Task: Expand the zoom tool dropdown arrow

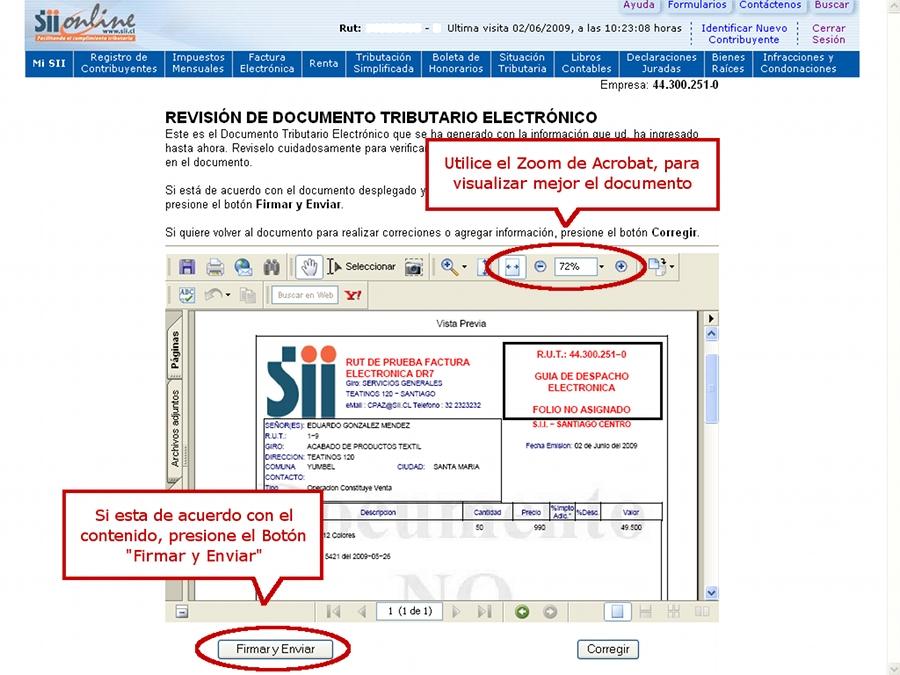Action: (x=464, y=267)
